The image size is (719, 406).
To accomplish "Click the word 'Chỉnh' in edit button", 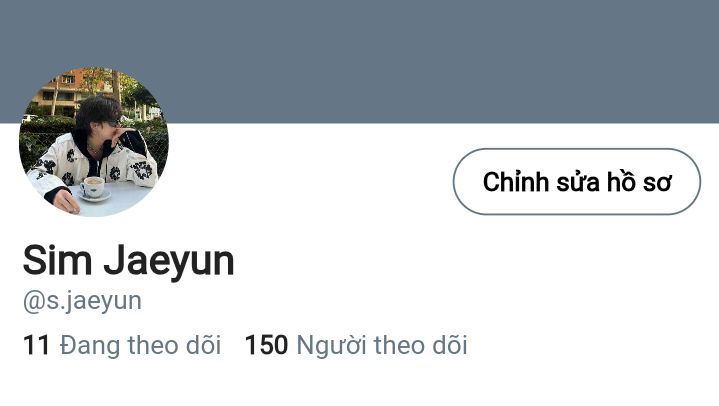I will (x=515, y=182).
